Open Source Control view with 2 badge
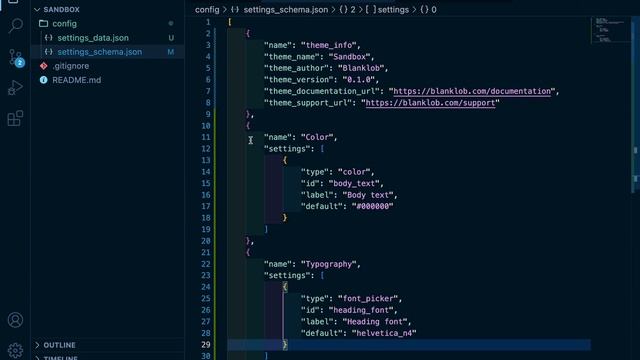 click(16, 58)
